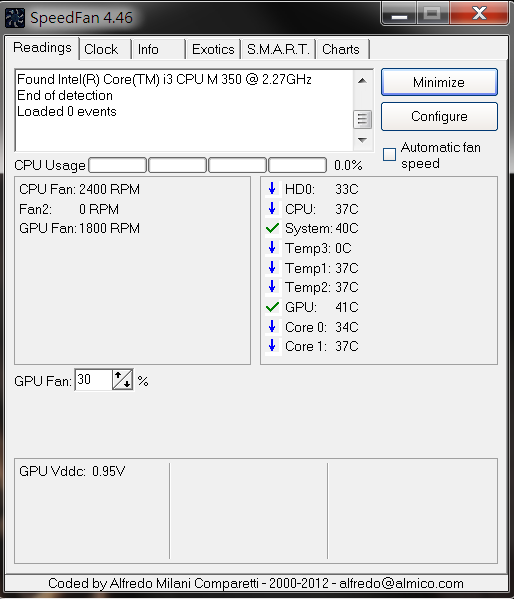Click the blue down arrow beside HD0
This screenshot has width=515, height=599.
(x=272, y=189)
